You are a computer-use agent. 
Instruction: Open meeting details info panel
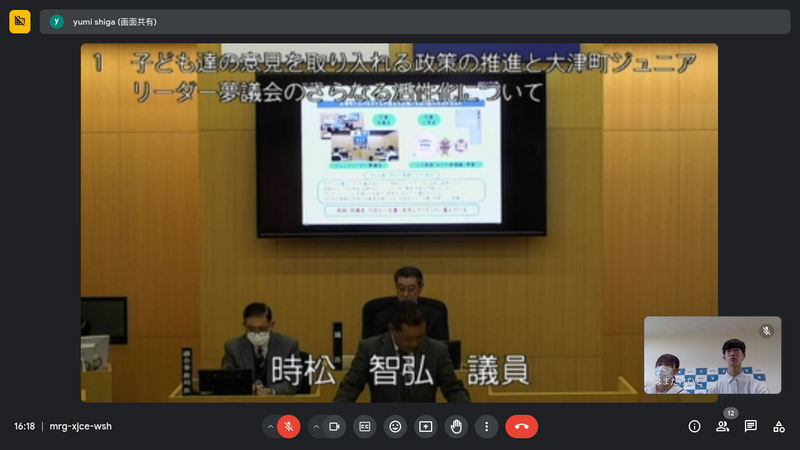tap(694, 426)
